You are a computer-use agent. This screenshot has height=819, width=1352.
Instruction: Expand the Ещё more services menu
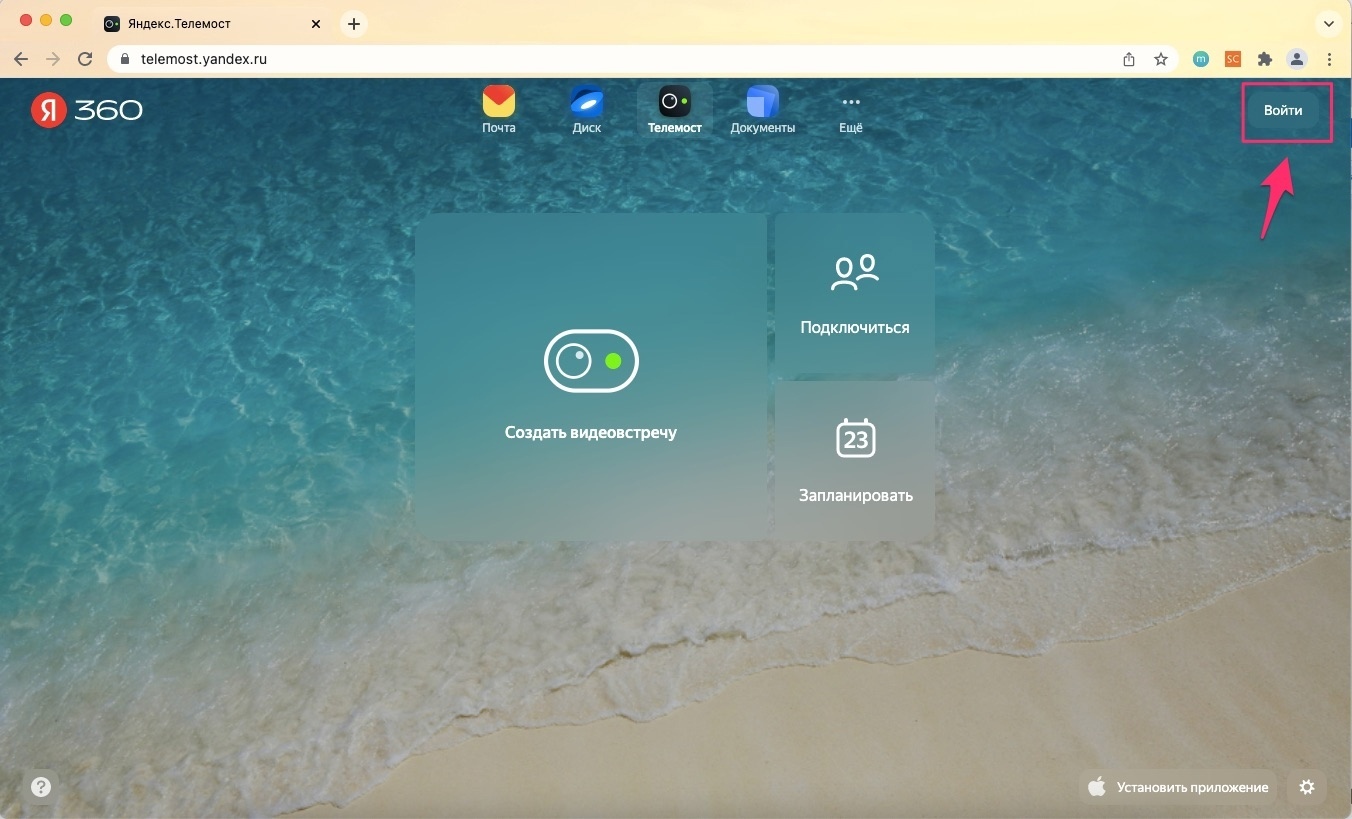(x=851, y=113)
